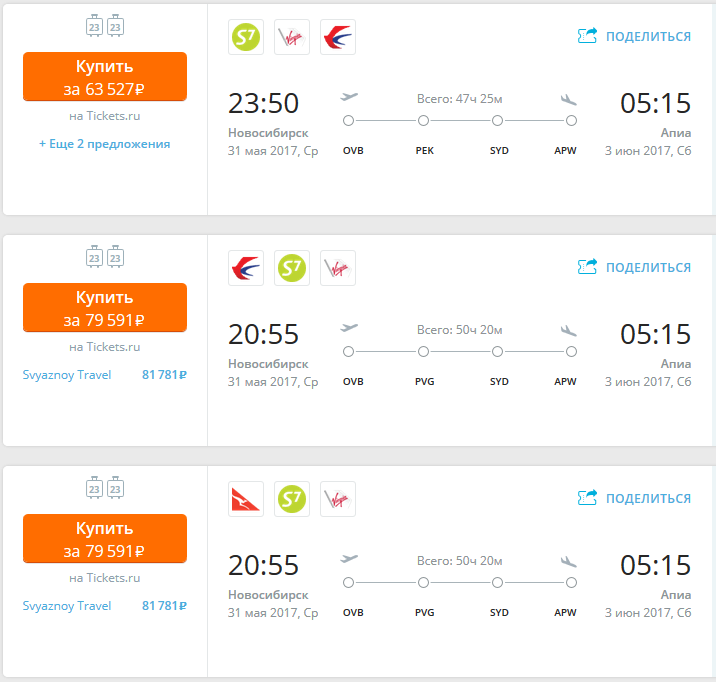This screenshot has height=682, width=716.
Task: Click PEK stopover point on first route
Action: 424,121
